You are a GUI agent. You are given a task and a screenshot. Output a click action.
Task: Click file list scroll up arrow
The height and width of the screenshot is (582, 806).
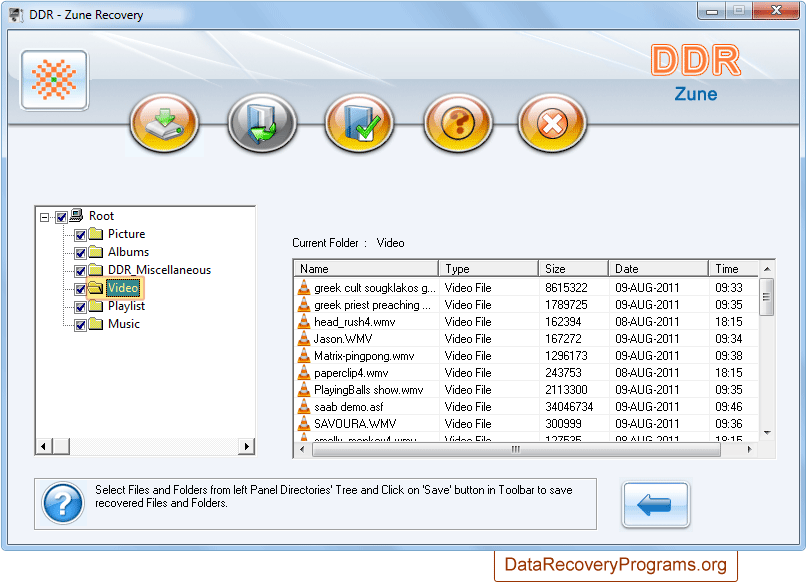[x=766, y=269]
